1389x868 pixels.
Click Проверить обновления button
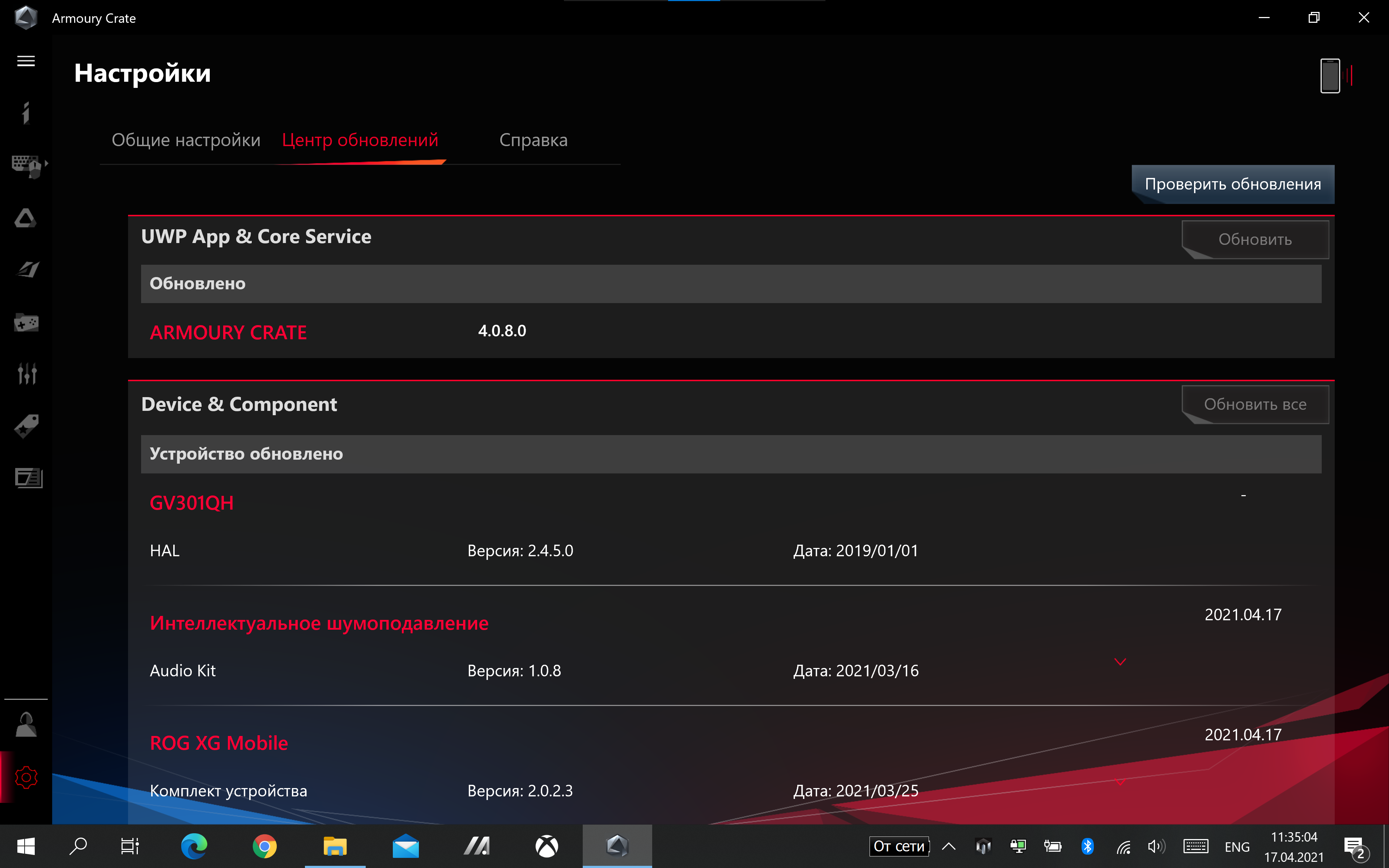coord(1232,184)
